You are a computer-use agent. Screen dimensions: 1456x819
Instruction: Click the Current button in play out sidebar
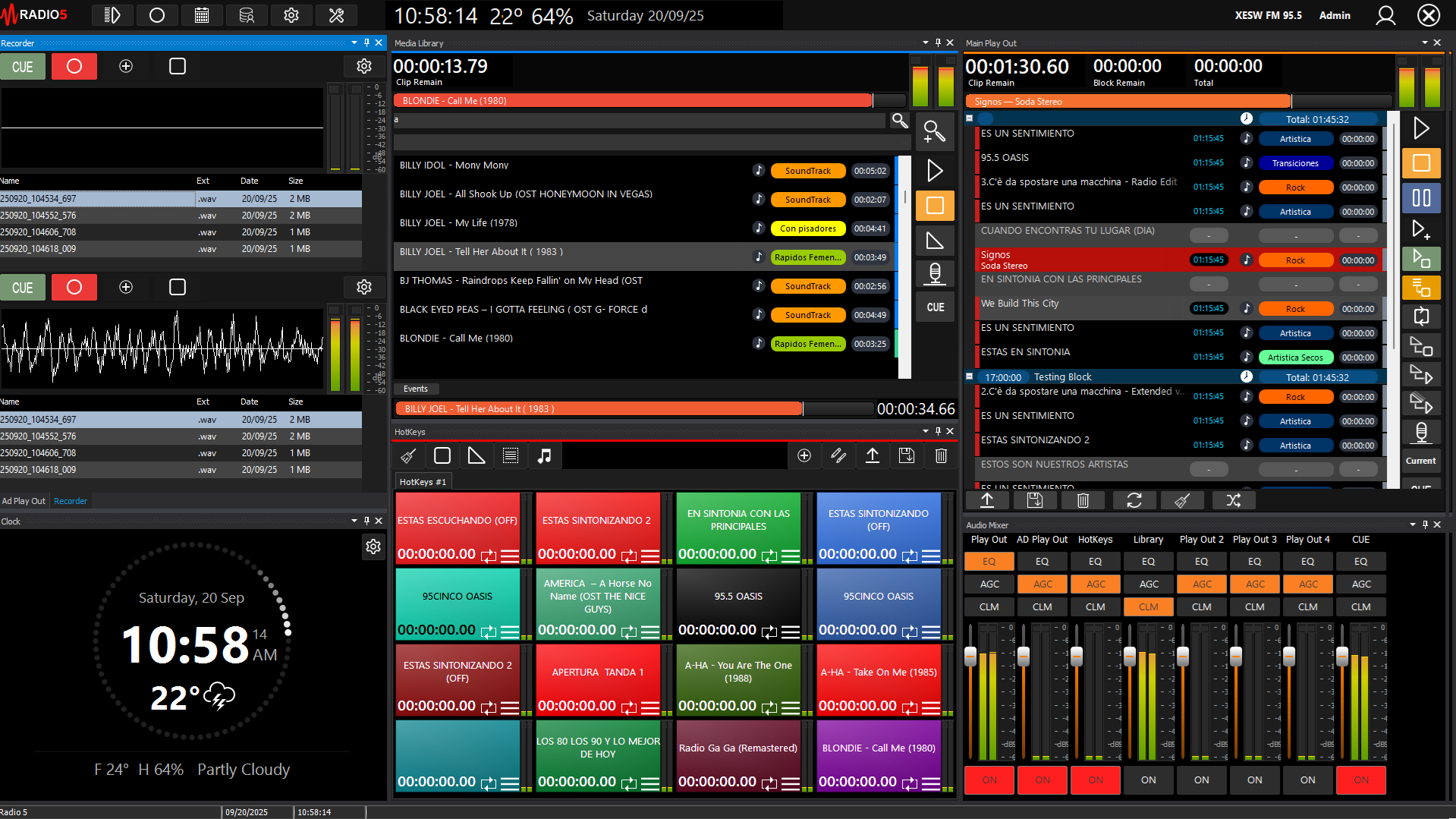1420,461
